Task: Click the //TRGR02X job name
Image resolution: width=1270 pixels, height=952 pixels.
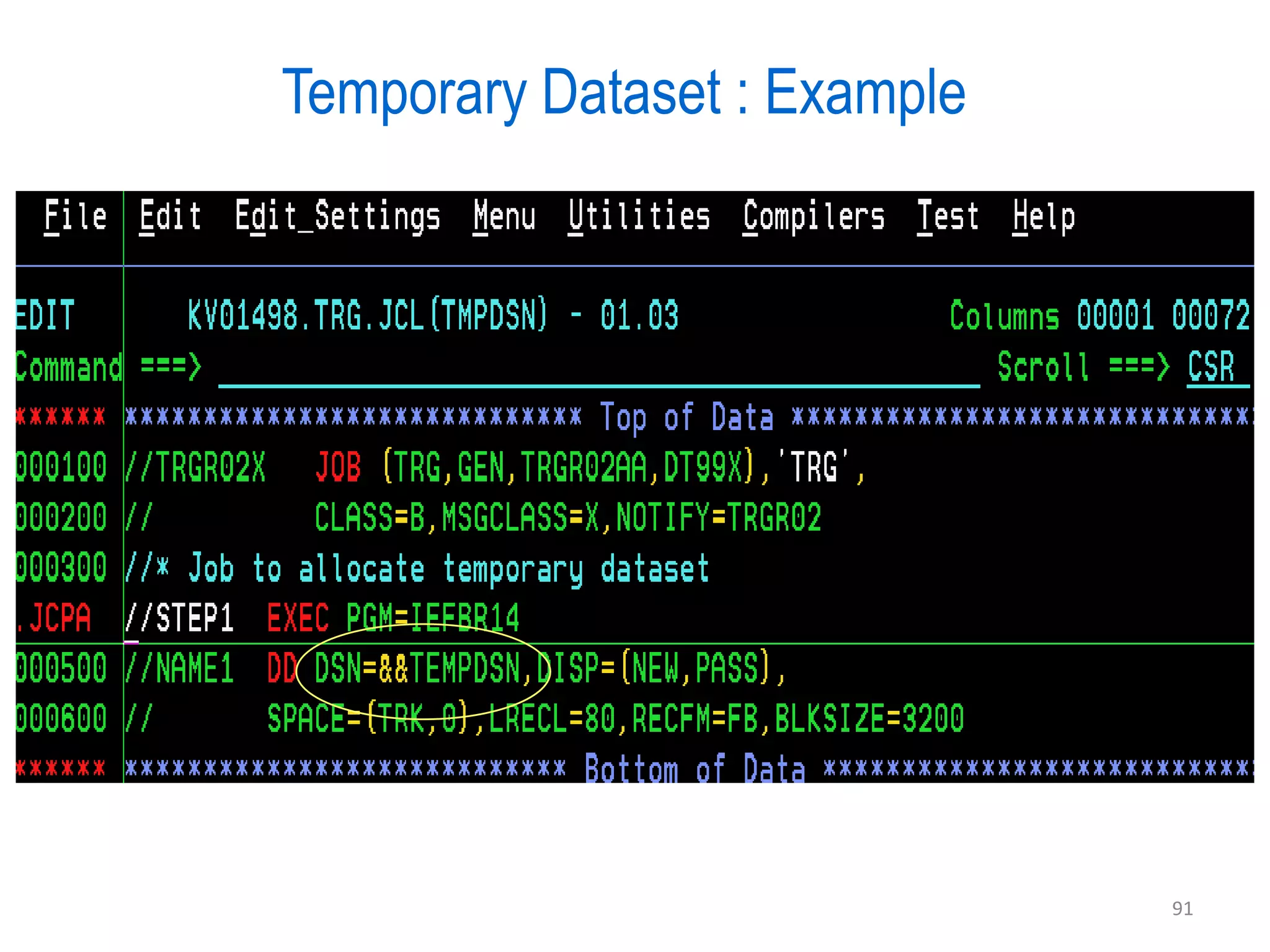Action: pyautogui.click(x=195, y=467)
